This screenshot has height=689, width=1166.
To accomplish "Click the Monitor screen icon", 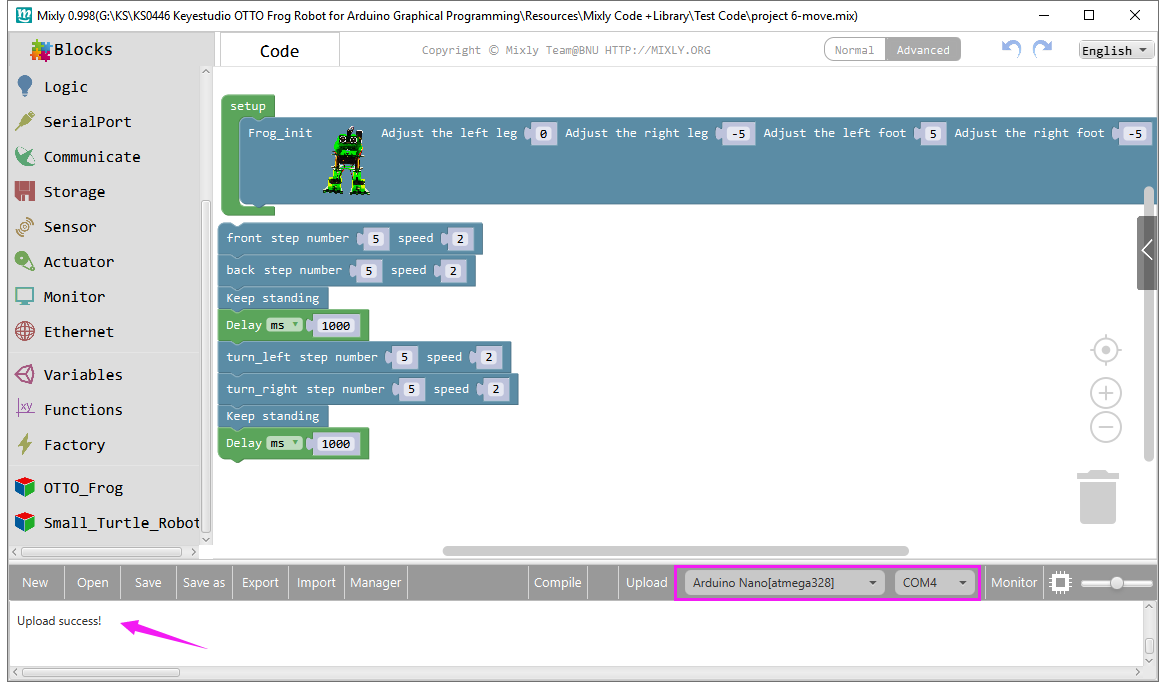I will [25, 296].
